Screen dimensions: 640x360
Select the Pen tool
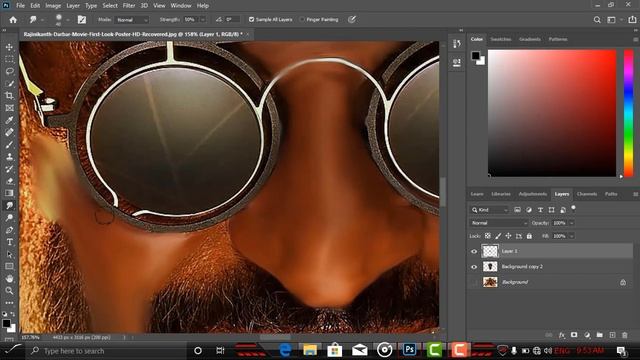pyautogui.click(x=9, y=230)
